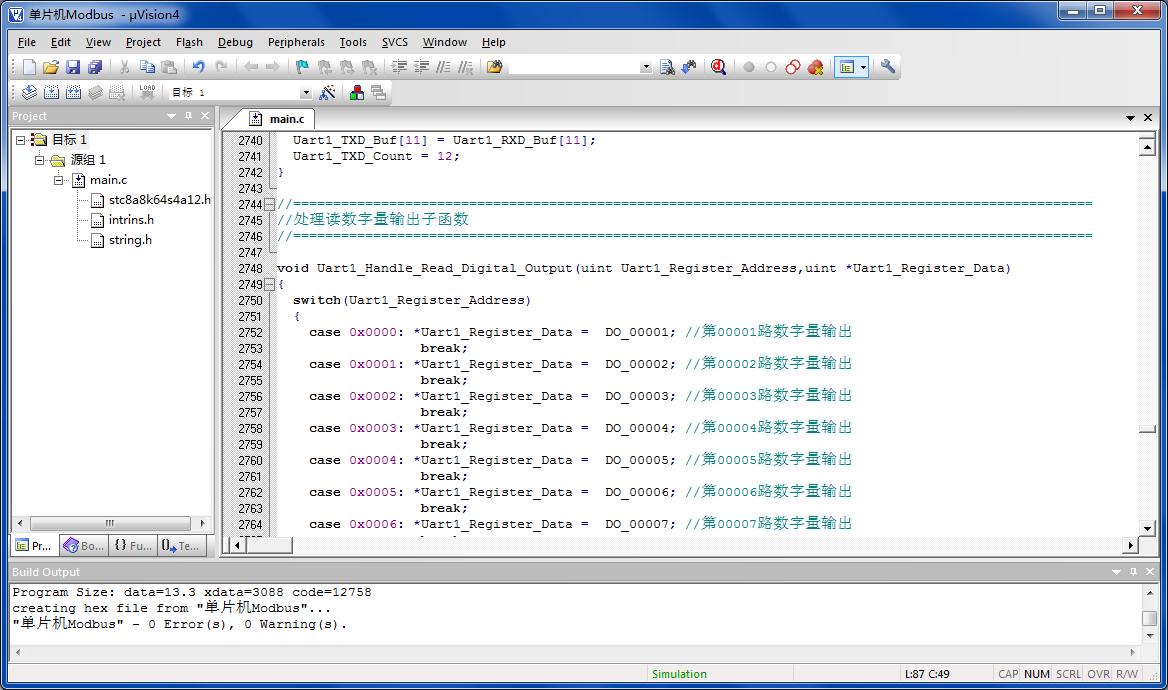Open a file using folder icon
This screenshot has height=690, width=1168.
click(51, 67)
